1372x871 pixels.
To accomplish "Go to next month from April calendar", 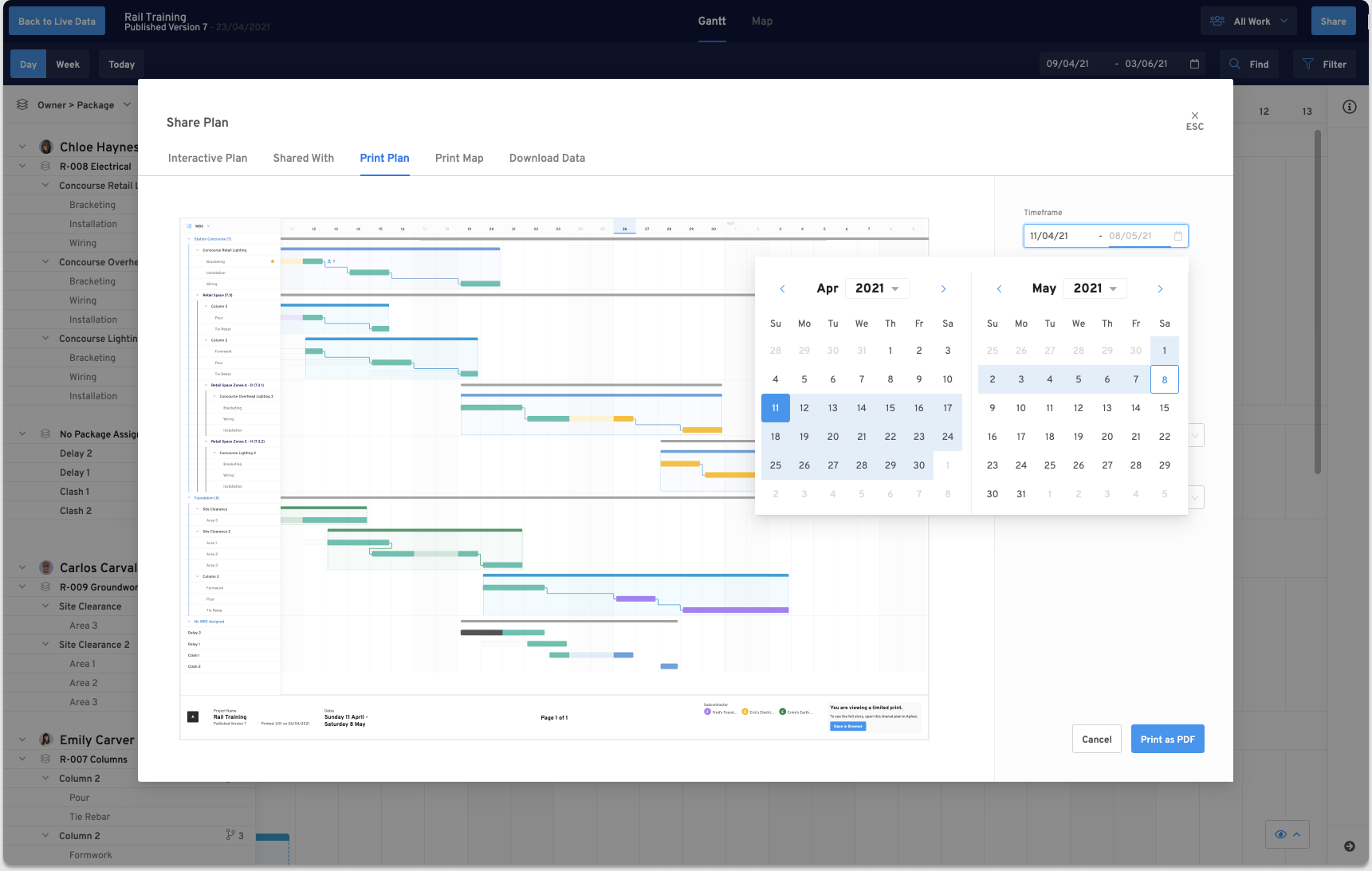I will (943, 288).
